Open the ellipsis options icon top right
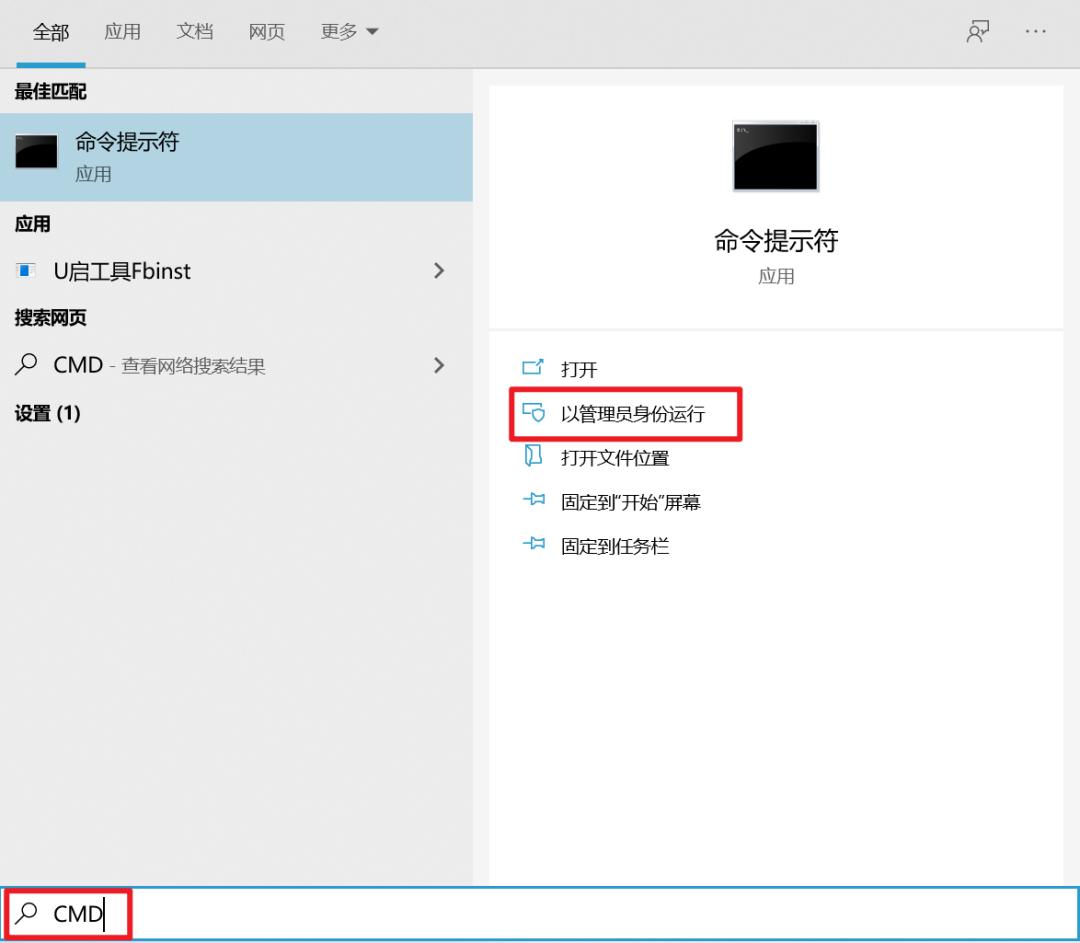 tap(1036, 31)
